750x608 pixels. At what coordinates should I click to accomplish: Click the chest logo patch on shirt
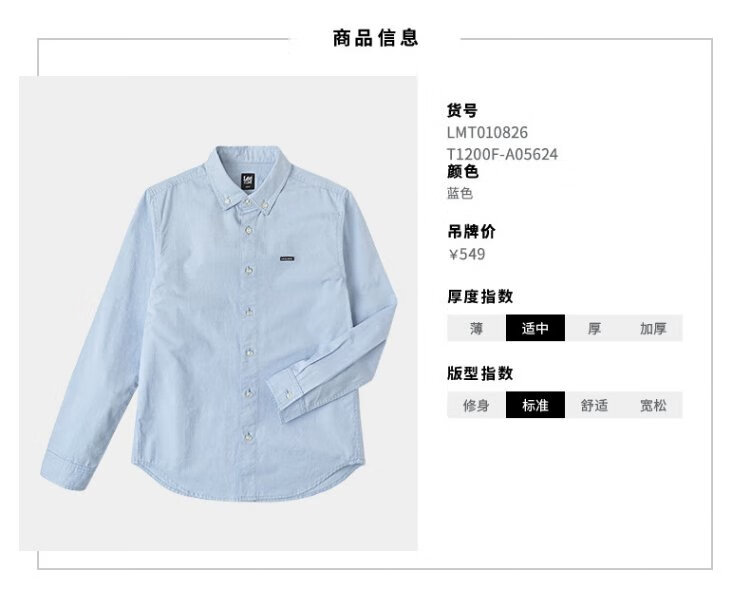pos(287,259)
